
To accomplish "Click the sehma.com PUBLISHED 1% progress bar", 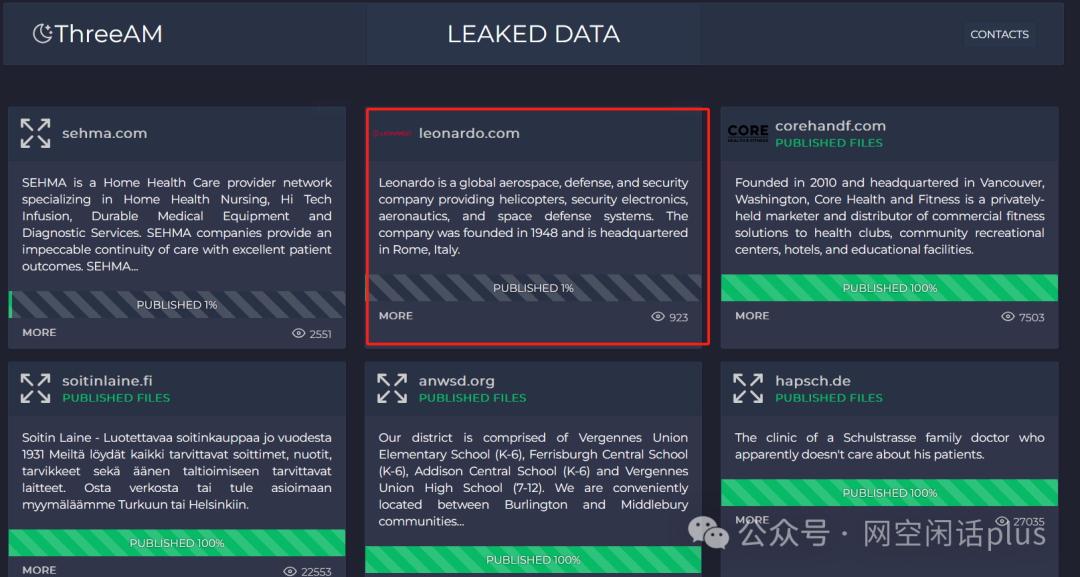I will coord(177,305).
